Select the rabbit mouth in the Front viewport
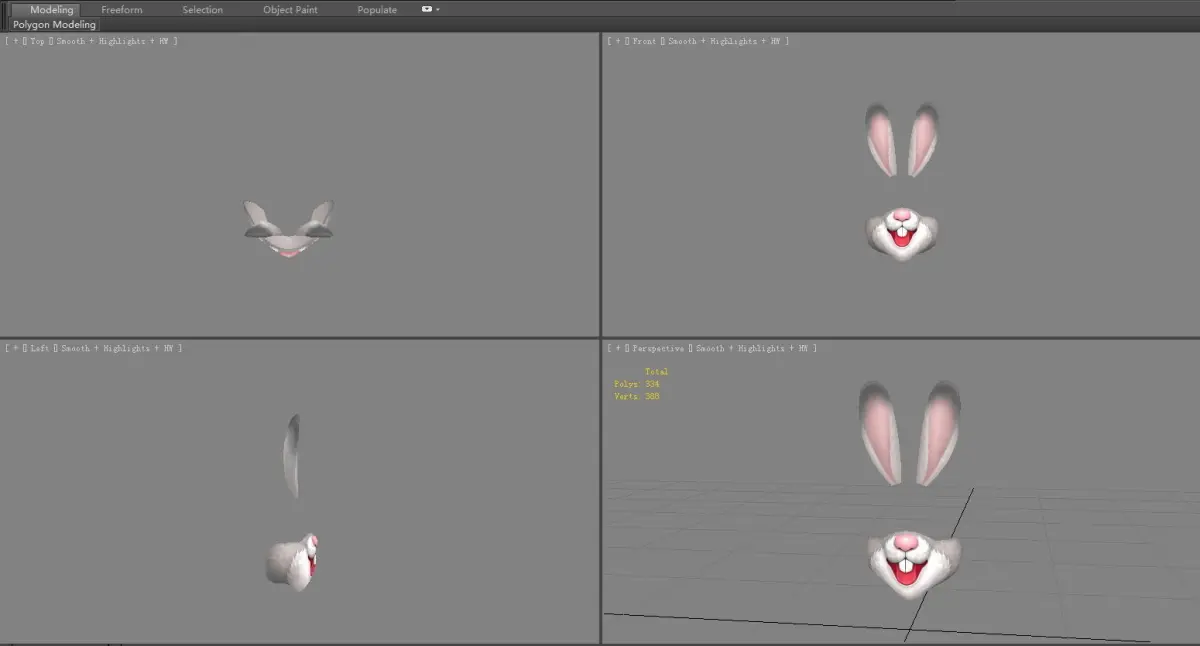Viewport: 1200px width, 646px height. 901,235
